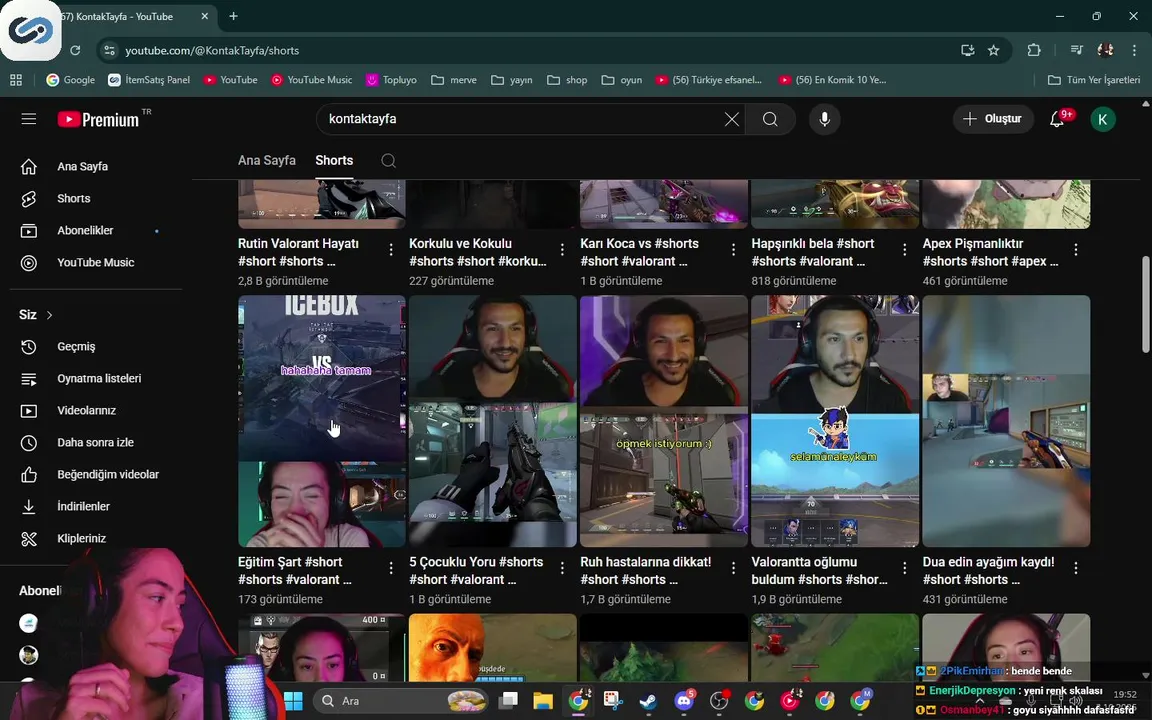The width and height of the screenshot is (1152, 720).
Task: Open the notifications bell
Action: 1057,119
